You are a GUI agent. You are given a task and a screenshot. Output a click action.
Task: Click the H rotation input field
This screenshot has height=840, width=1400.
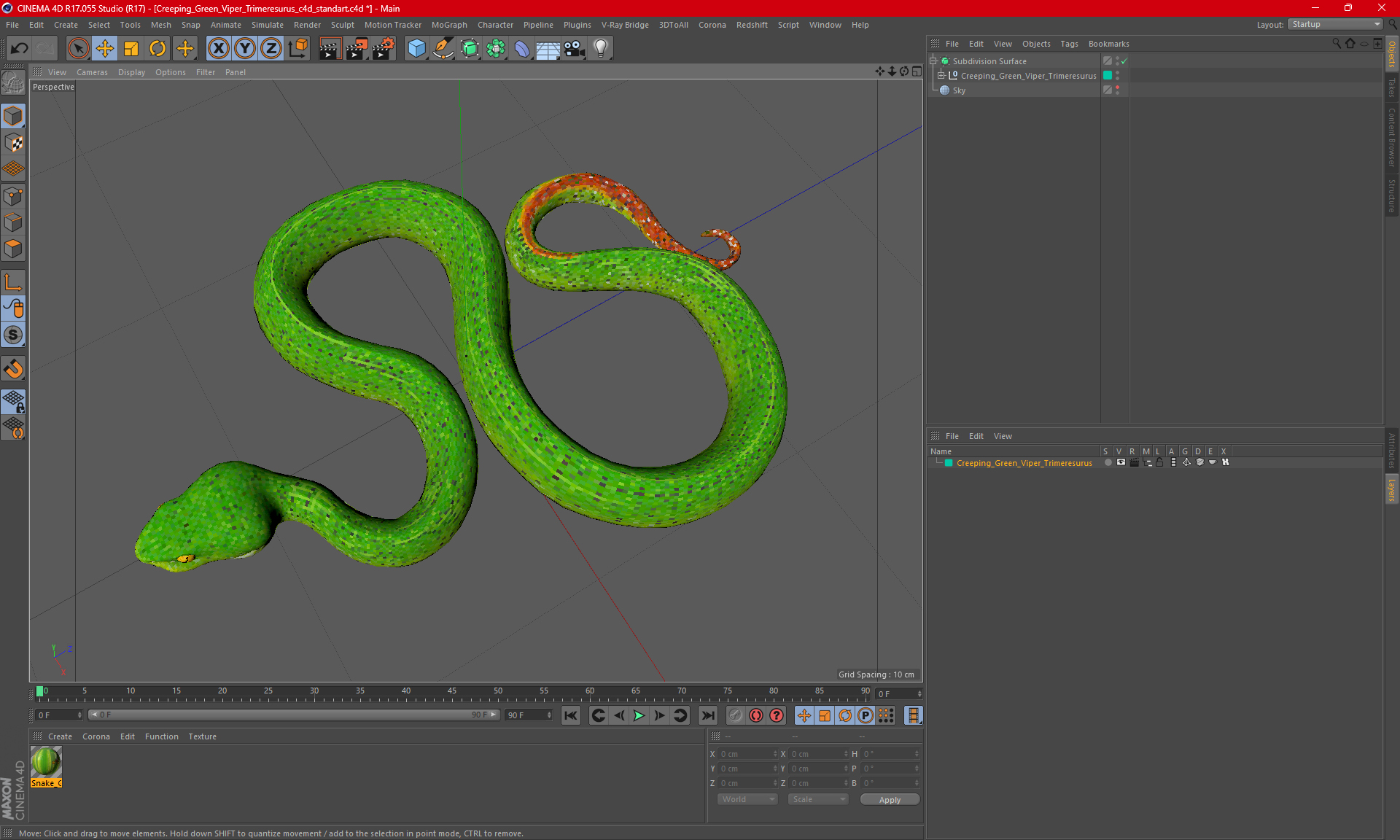tap(890, 754)
